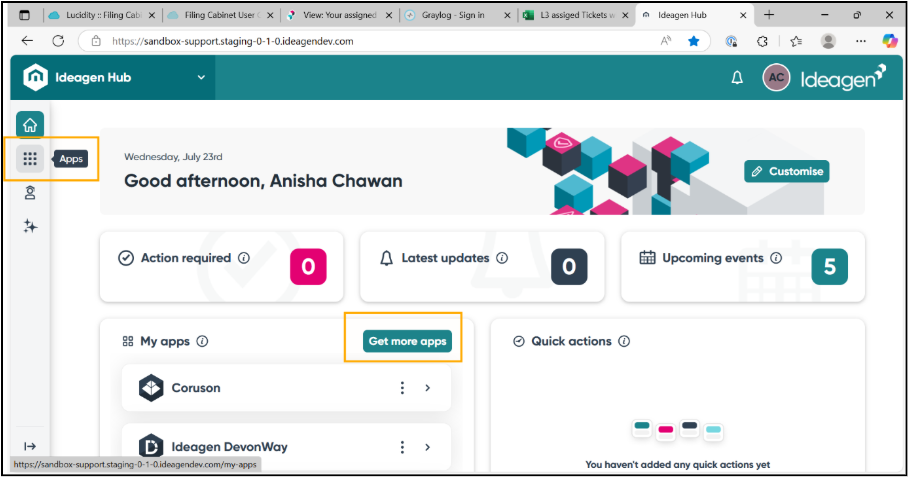Image resolution: width=909 pixels, height=477 pixels.
Task: Switch to View: Your assigned tab
Action: 339,15
